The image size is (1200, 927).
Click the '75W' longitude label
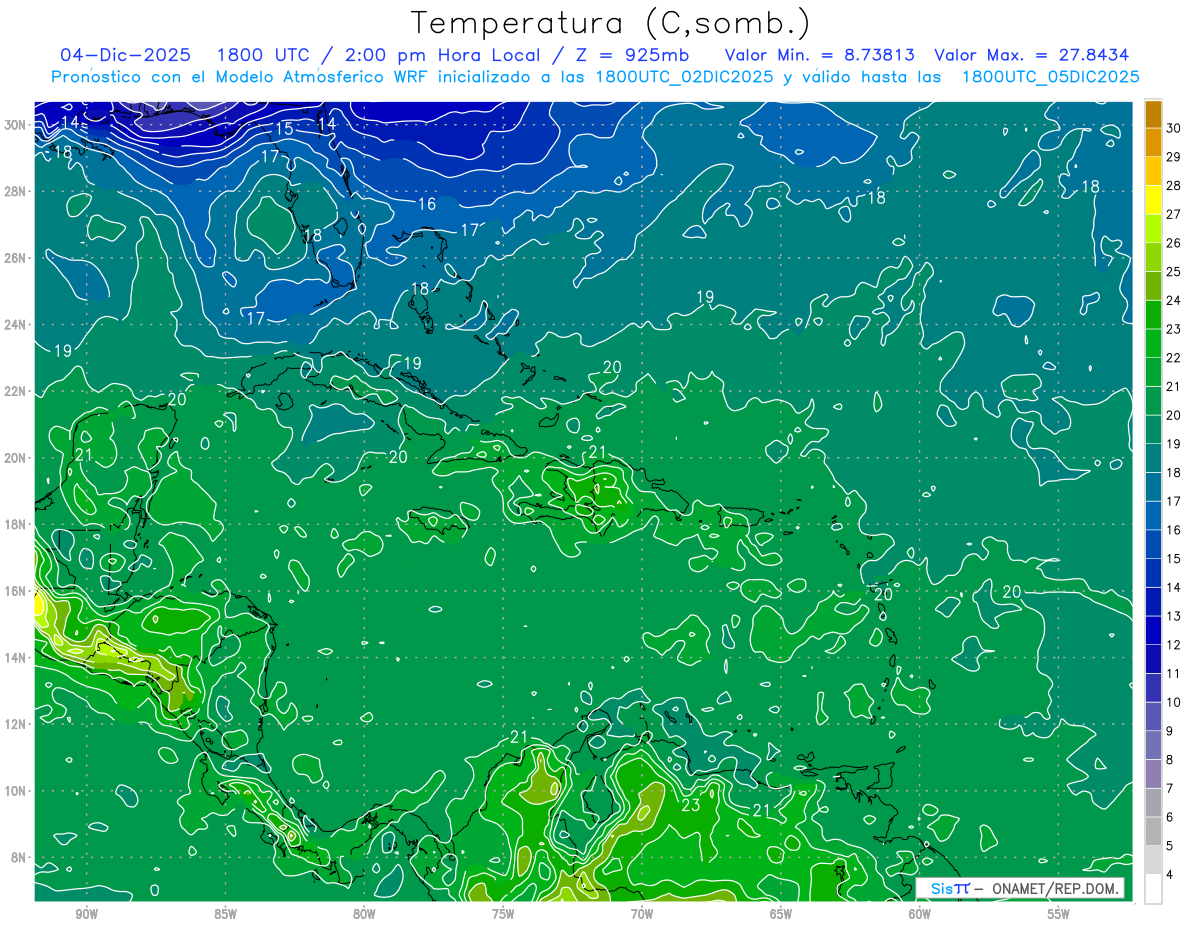point(503,914)
